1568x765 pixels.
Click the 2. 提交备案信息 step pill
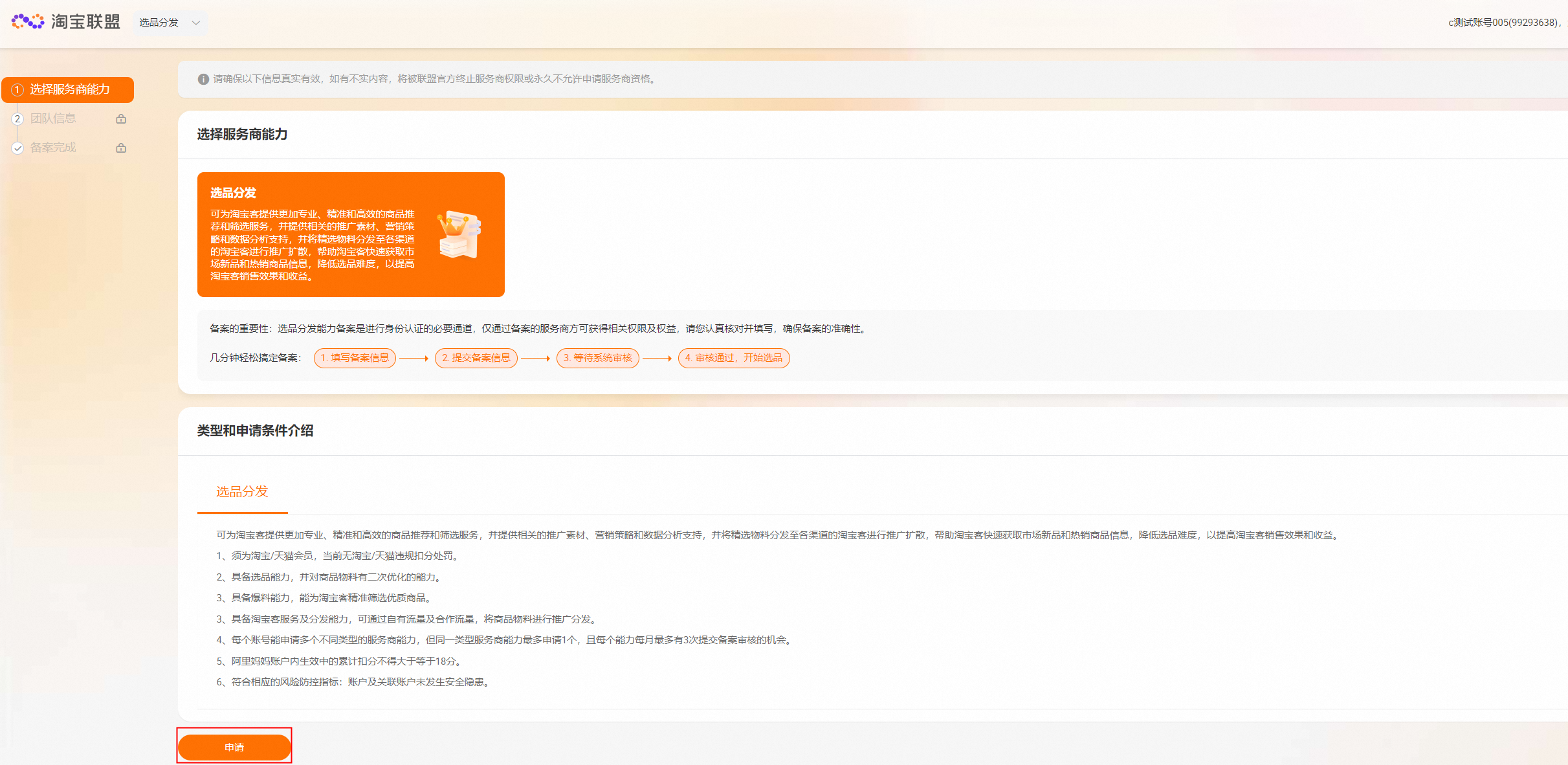[x=476, y=358]
